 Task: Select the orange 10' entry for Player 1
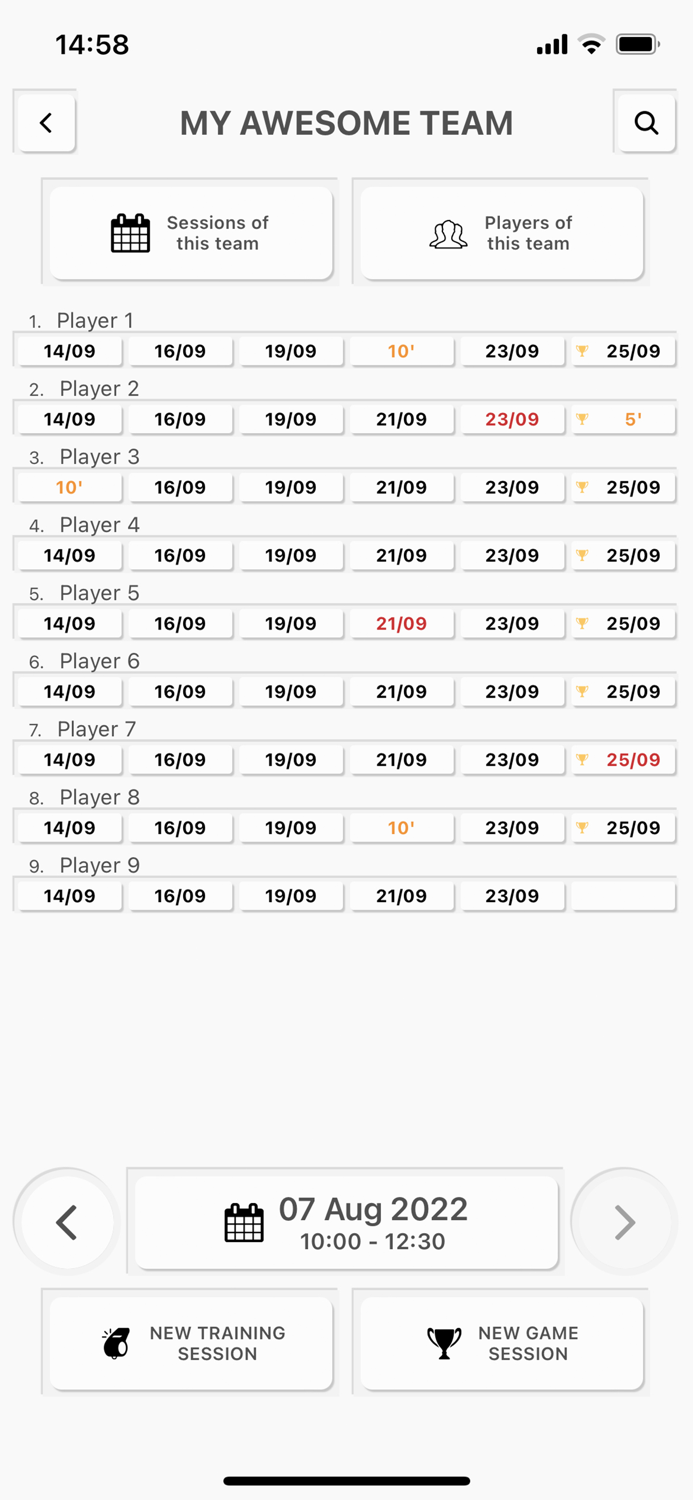point(402,351)
